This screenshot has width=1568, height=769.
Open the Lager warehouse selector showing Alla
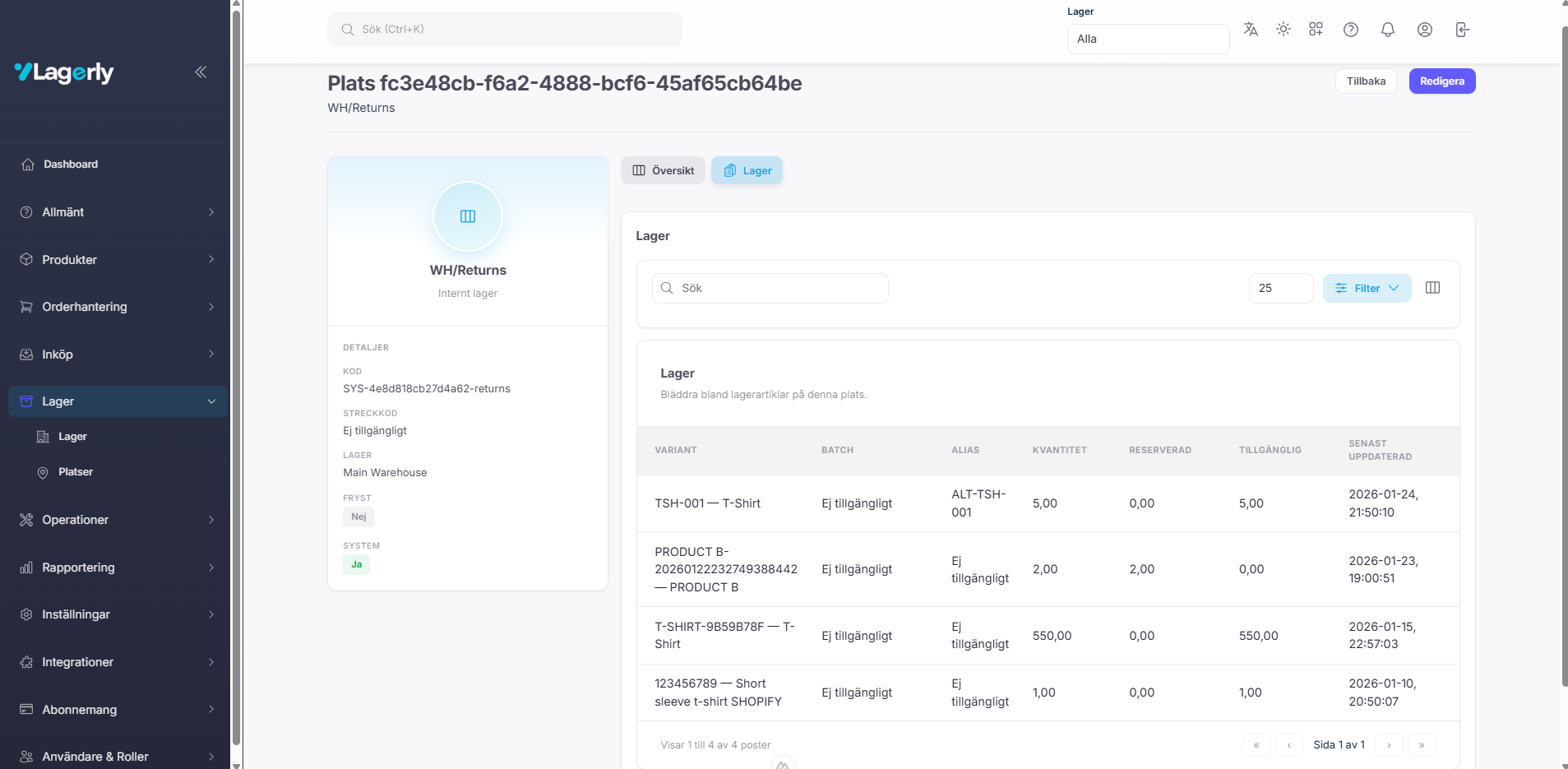pyautogui.click(x=1147, y=39)
